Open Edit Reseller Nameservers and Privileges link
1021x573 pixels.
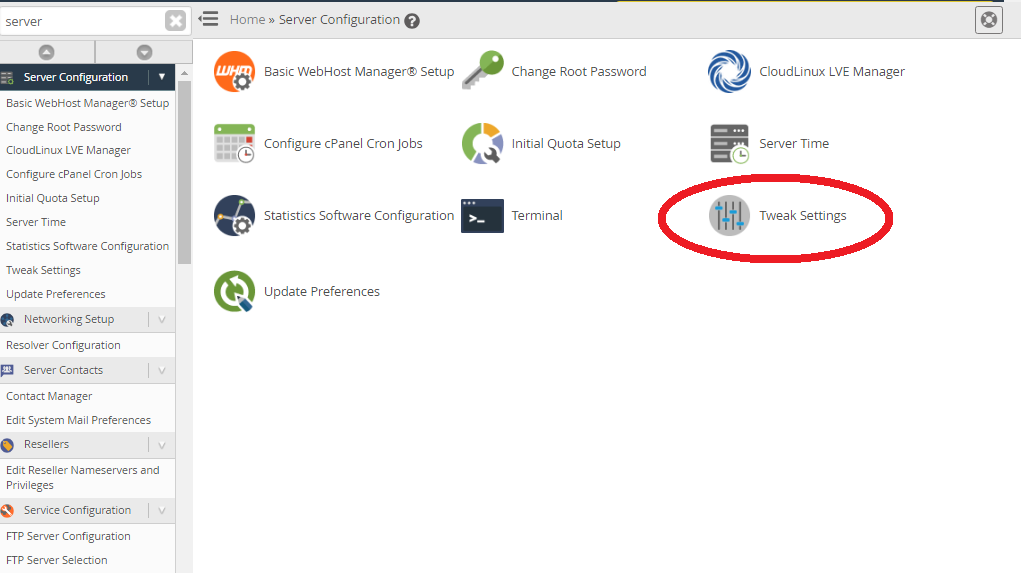pyautogui.click(x=83, y=477)
